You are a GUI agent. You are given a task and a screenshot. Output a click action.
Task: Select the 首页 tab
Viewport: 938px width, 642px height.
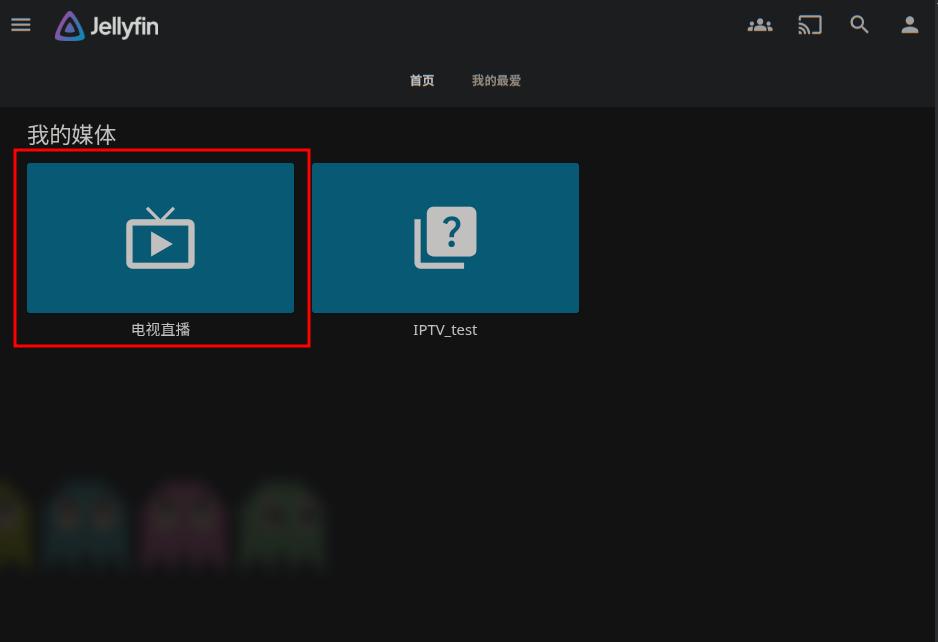(422, 80)
